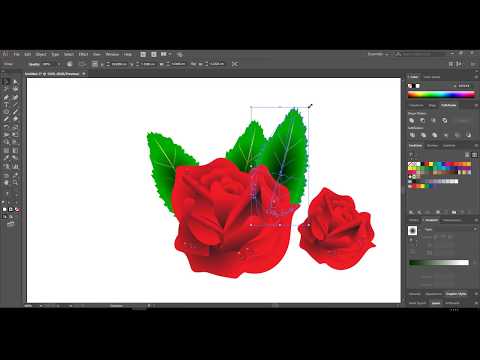Image resolution: width=480 pixels, height=360 pixels.
Task: Open the gradient Type dropdown
Action: pos(450,229)
